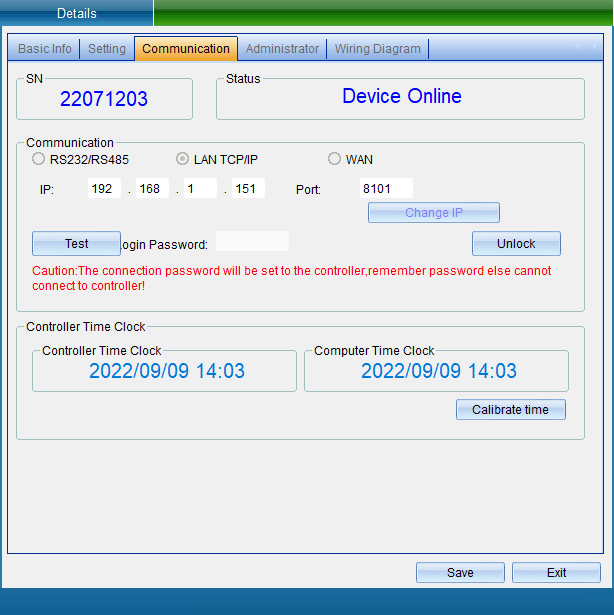Switch to the Setting tab
The image size is (614, 615).
(x=107, y=49)
